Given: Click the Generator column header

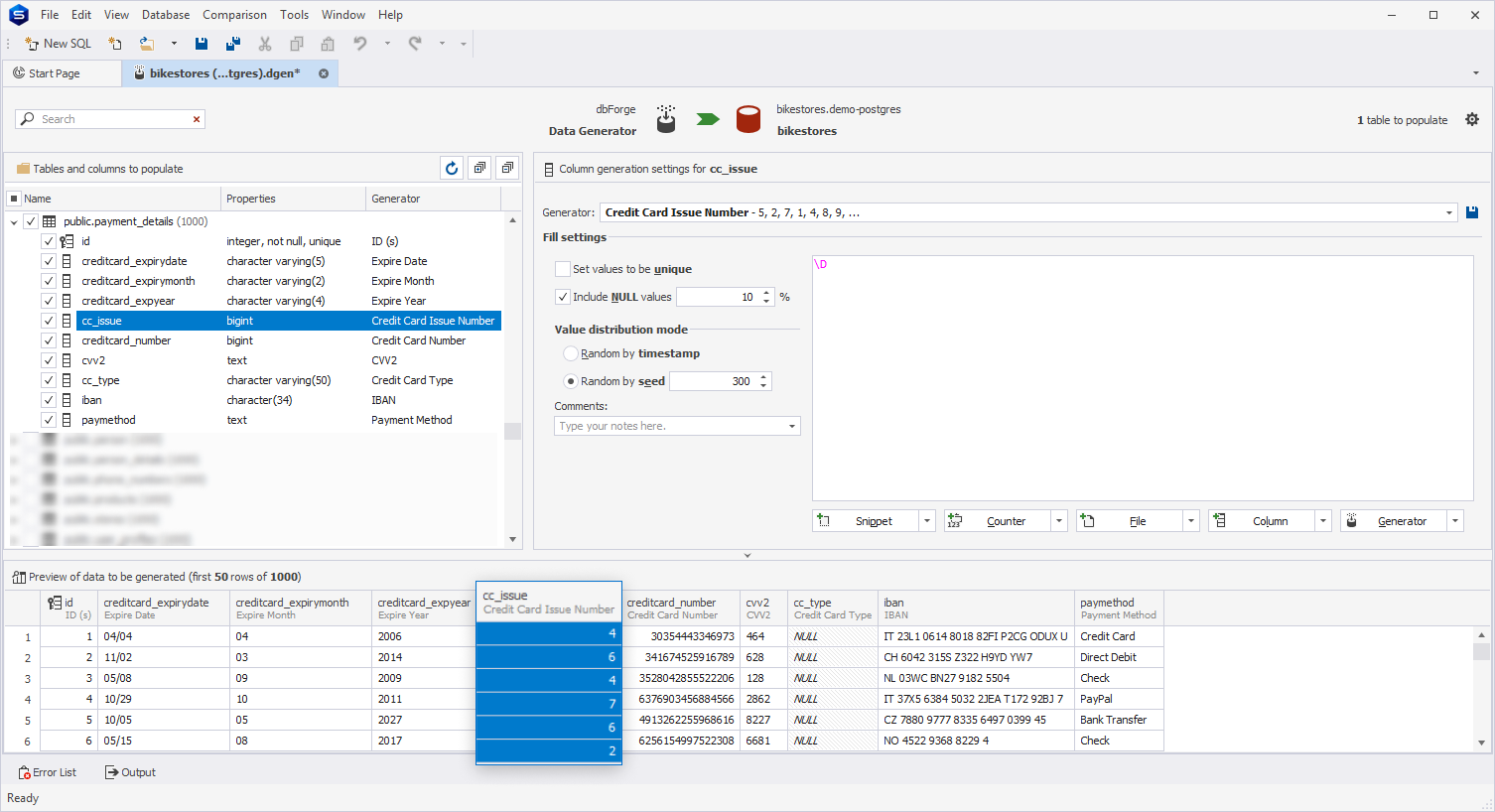Looking at the screenshot, I should [x=433, y=199].
